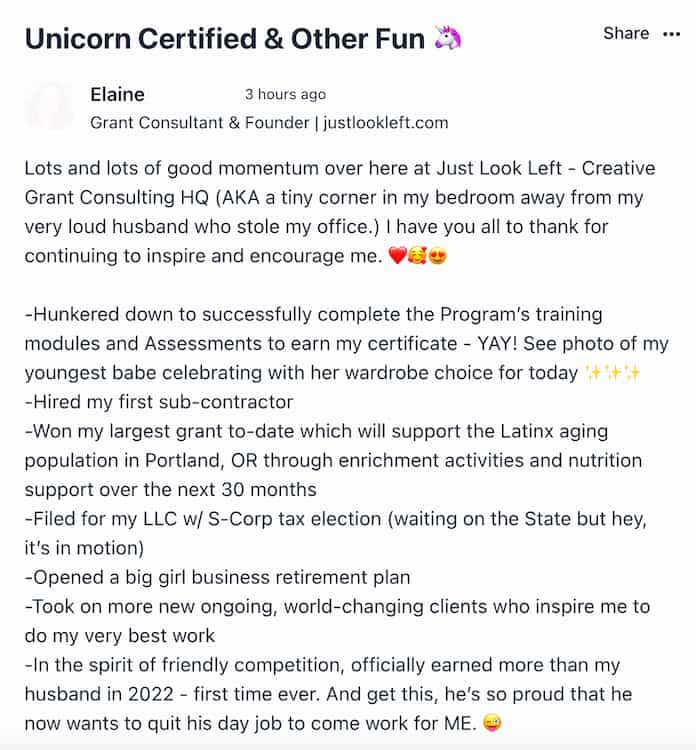Visit the justlookleft.com link
696x750 pixels.
[386, 123]
